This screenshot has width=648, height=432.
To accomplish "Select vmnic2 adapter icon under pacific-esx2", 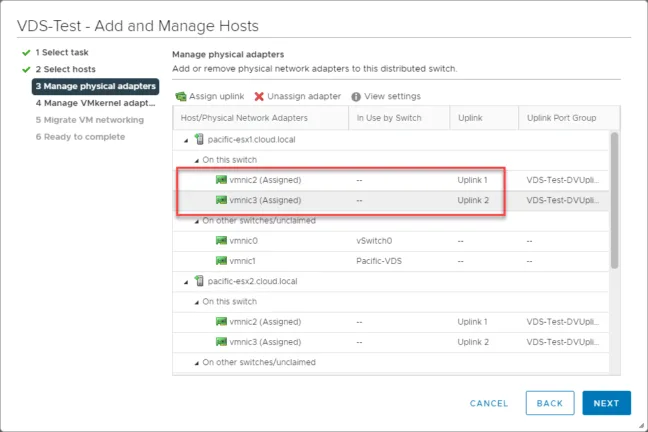I will pyautogui.click(x=222, y=322).
